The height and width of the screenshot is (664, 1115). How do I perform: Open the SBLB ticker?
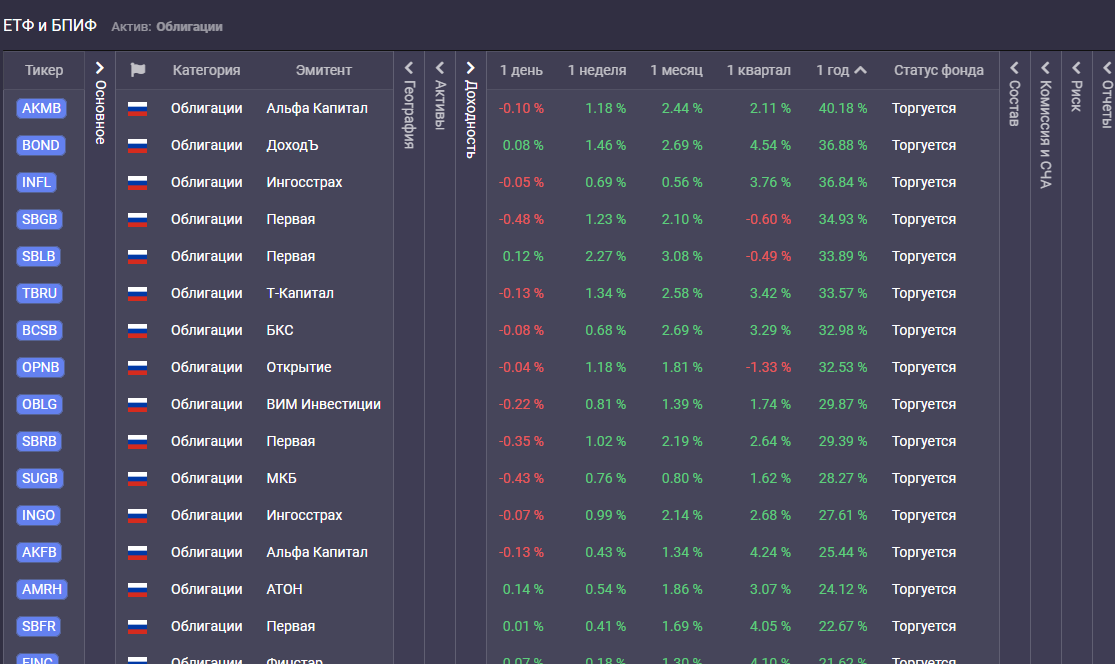coord(38,256)
